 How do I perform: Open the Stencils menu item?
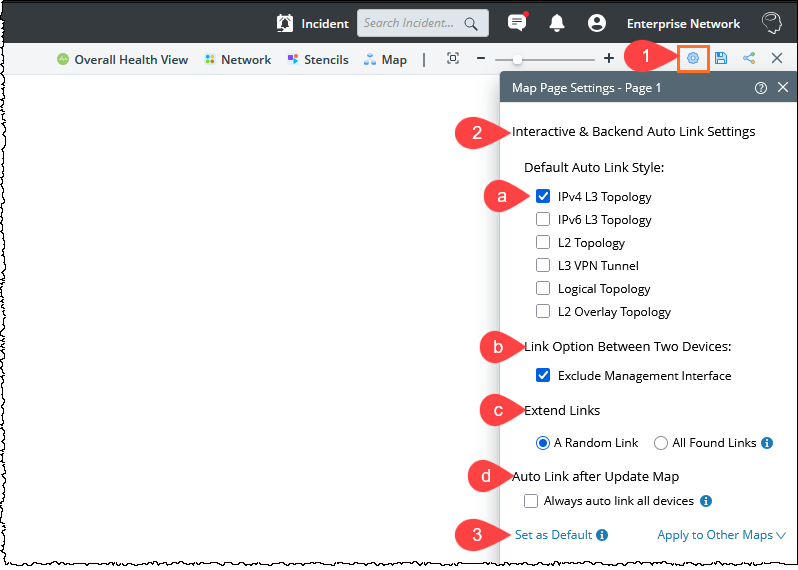(x=318, y=60)
